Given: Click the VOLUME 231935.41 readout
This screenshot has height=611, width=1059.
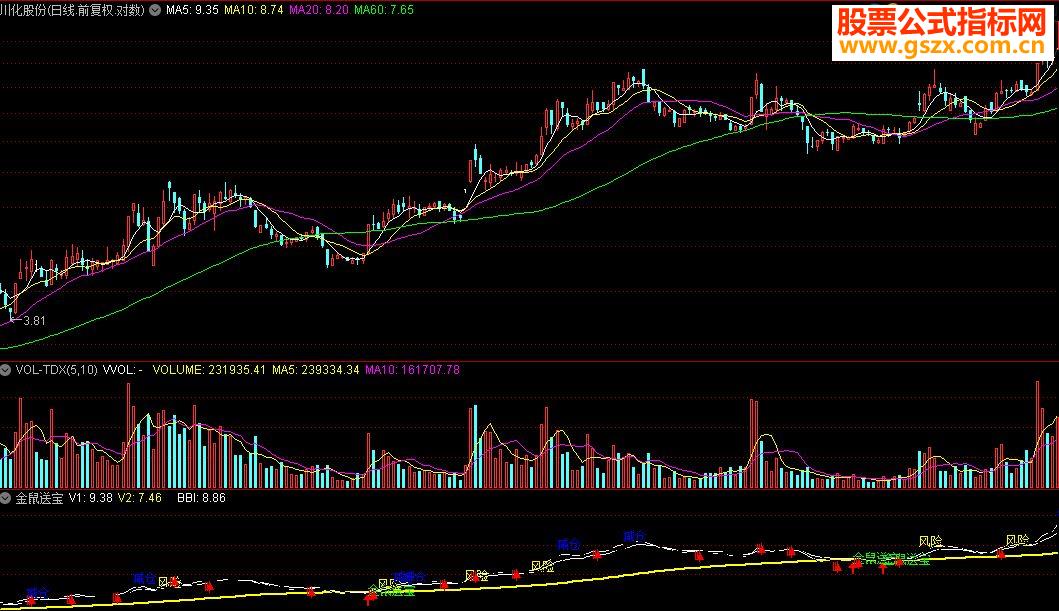Looking at the screenshot, I should point(209,370).
